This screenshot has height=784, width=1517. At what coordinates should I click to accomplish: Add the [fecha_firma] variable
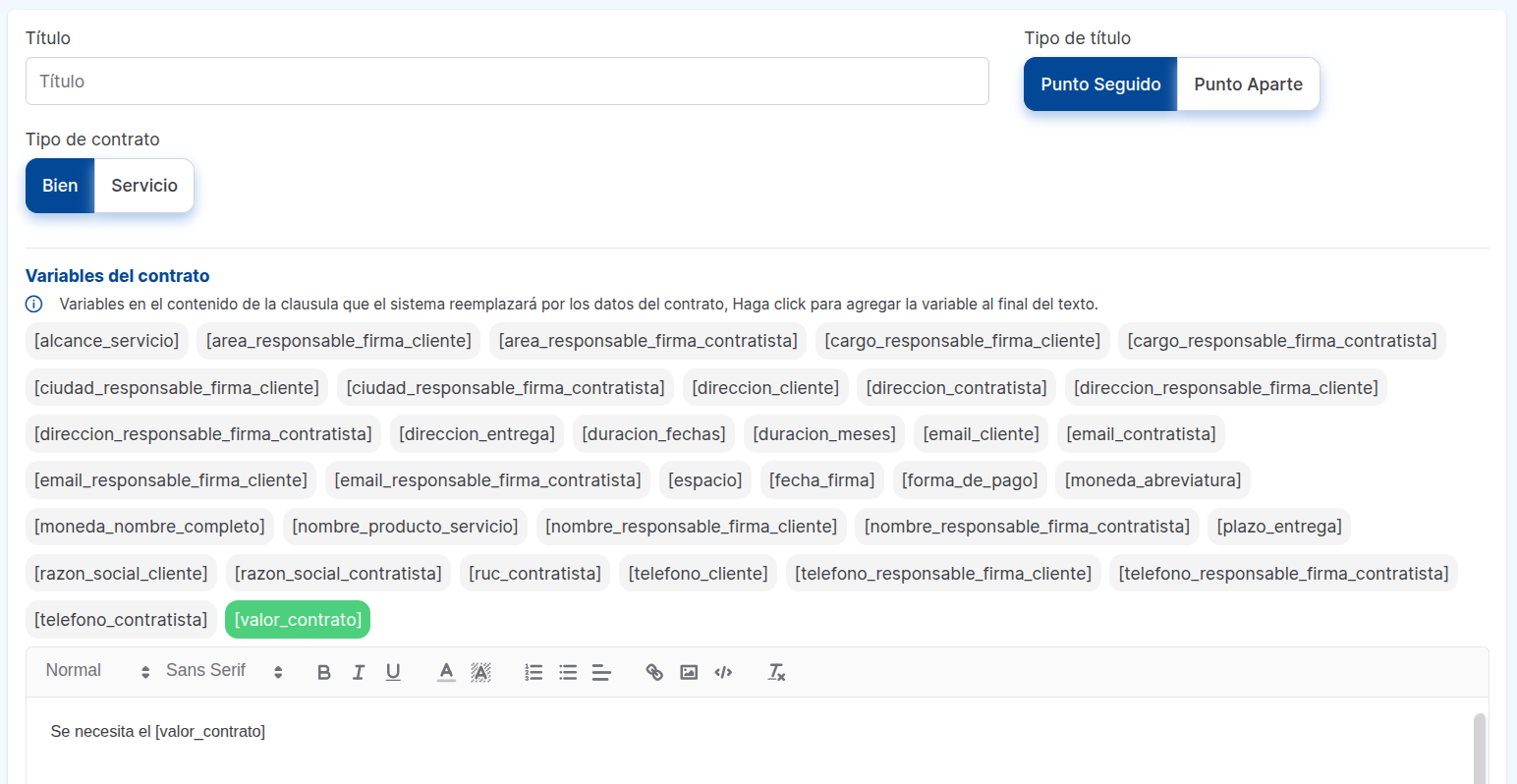[821, 480]
